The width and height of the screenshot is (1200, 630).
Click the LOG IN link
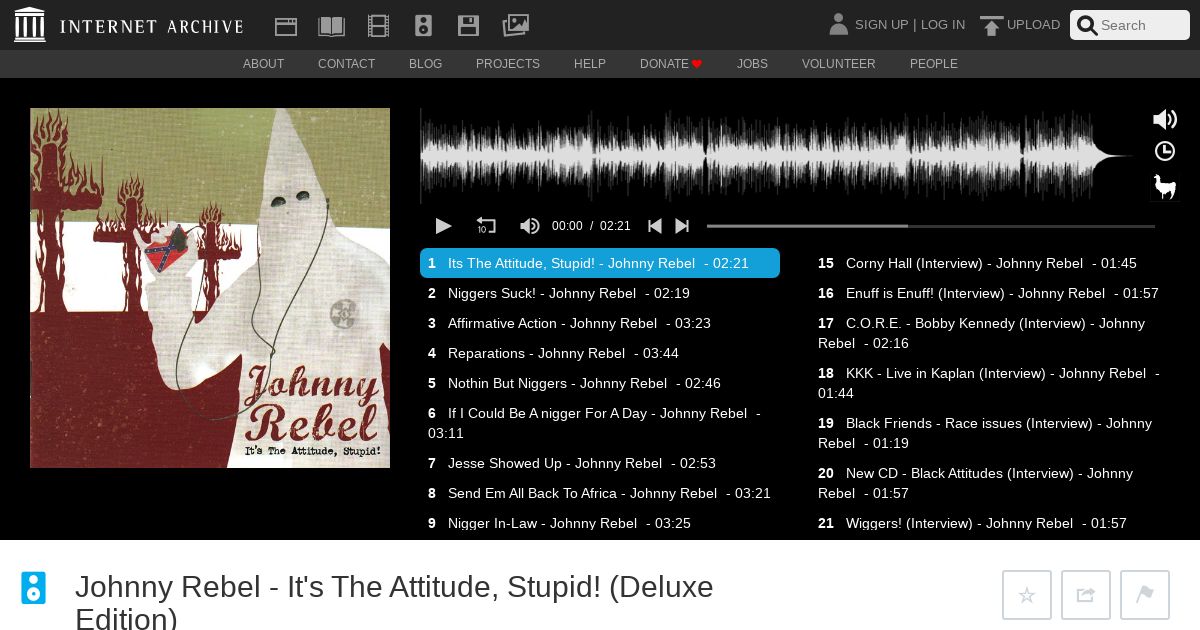coord(943,25)
